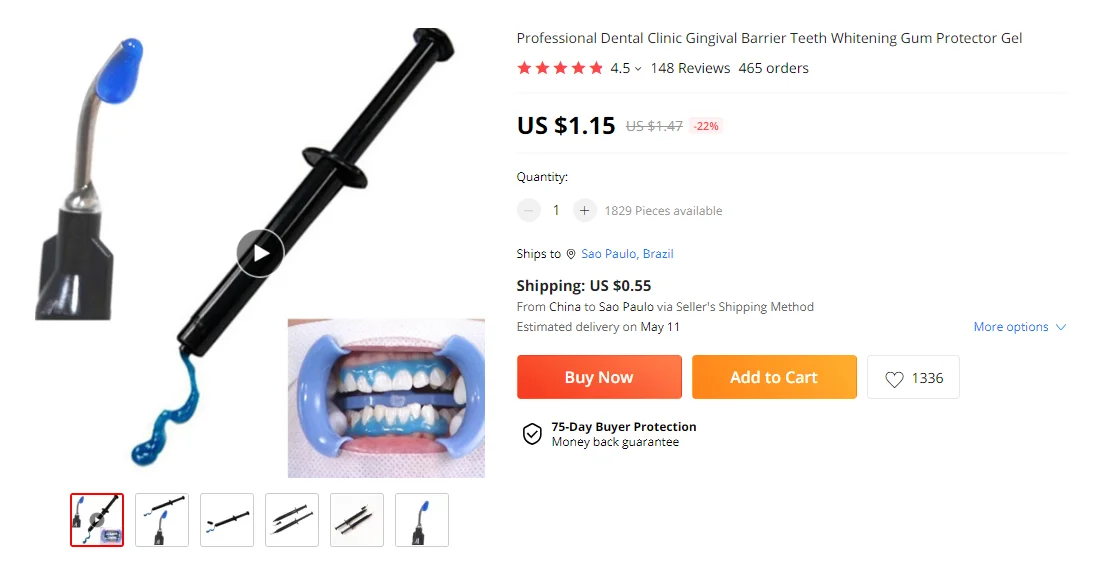The width and height of the screenshot is (1096, 567).
Task: Play the product video
Action: pos(260,253)
